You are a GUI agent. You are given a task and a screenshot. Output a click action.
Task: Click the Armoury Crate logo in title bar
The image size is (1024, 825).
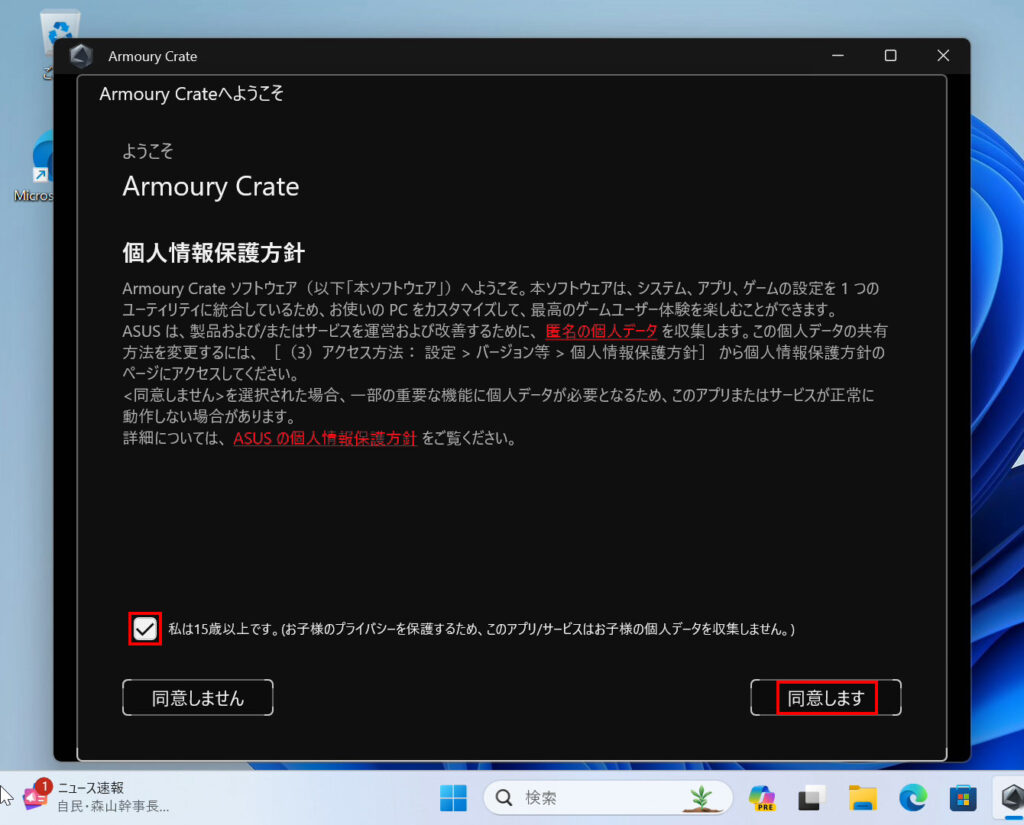pyautogui.click(x=82, y=56)
